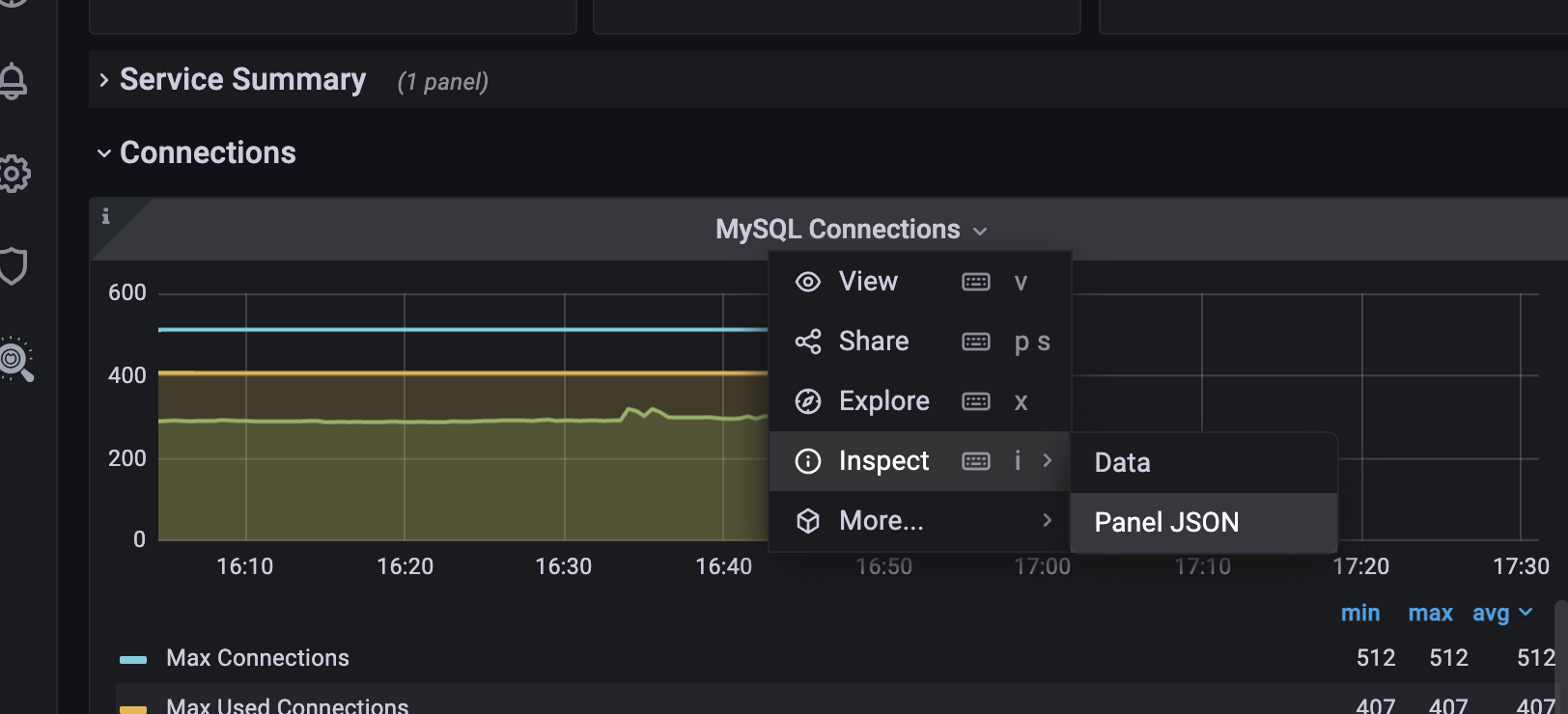Toggle the Max Used Connections legend series
Viewport: 1568px width, 714px height.
click(287, 706)
